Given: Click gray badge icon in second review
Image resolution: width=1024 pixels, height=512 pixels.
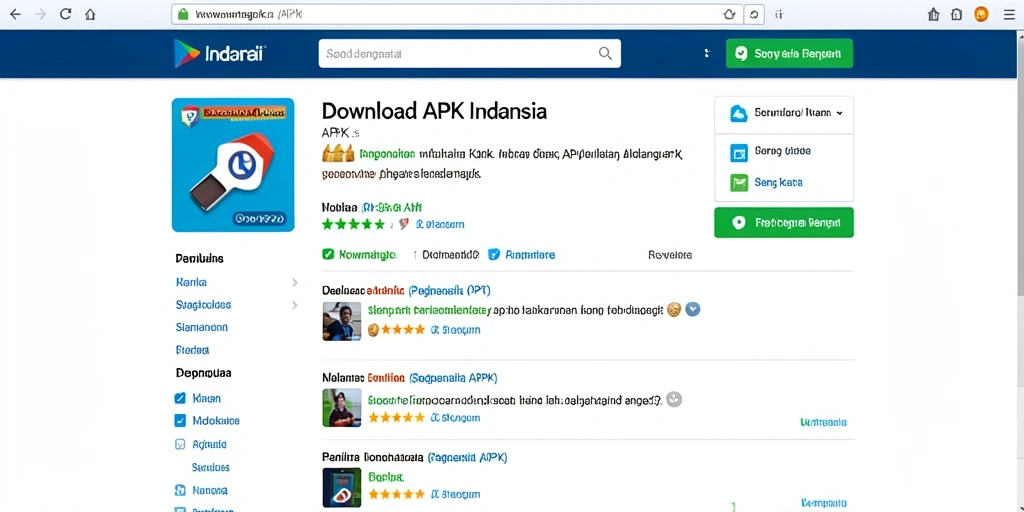Looking at the screenshot, I should coord(675,399).
